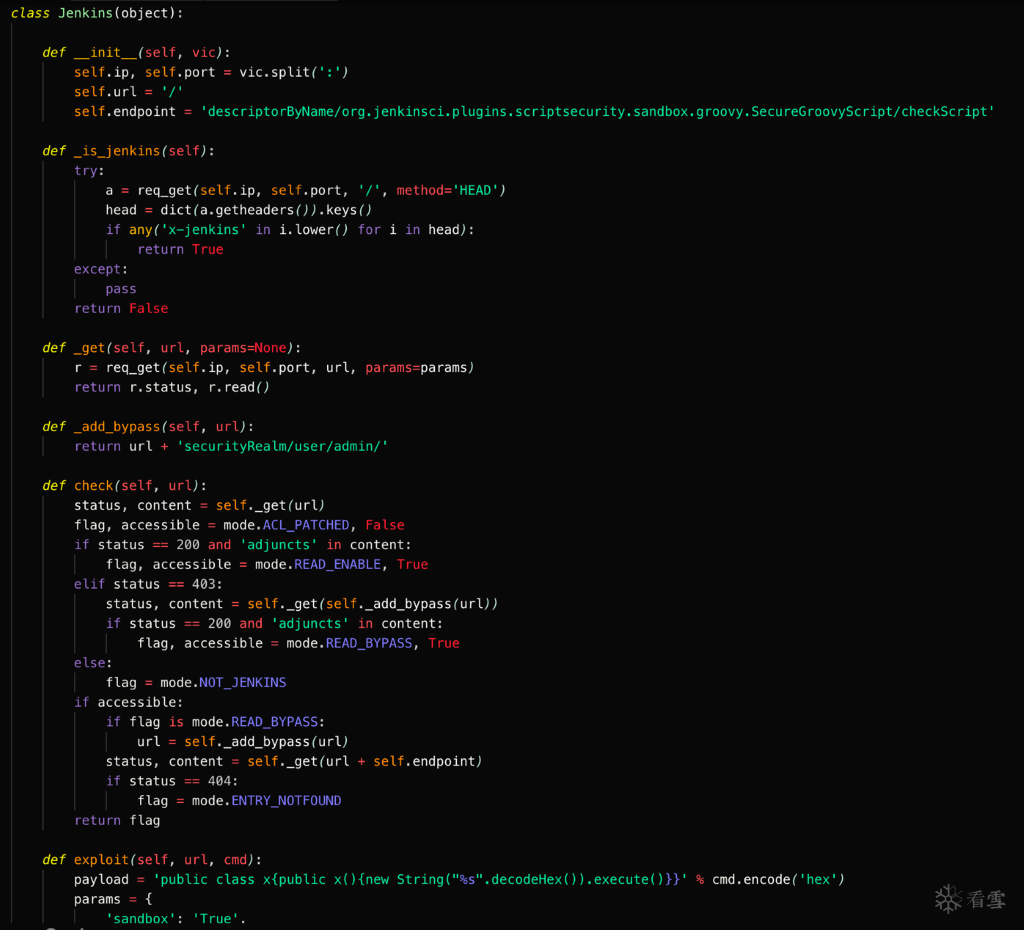
Task: Click the 'elif status == 403:' line
Action: [x=148, y=584]
